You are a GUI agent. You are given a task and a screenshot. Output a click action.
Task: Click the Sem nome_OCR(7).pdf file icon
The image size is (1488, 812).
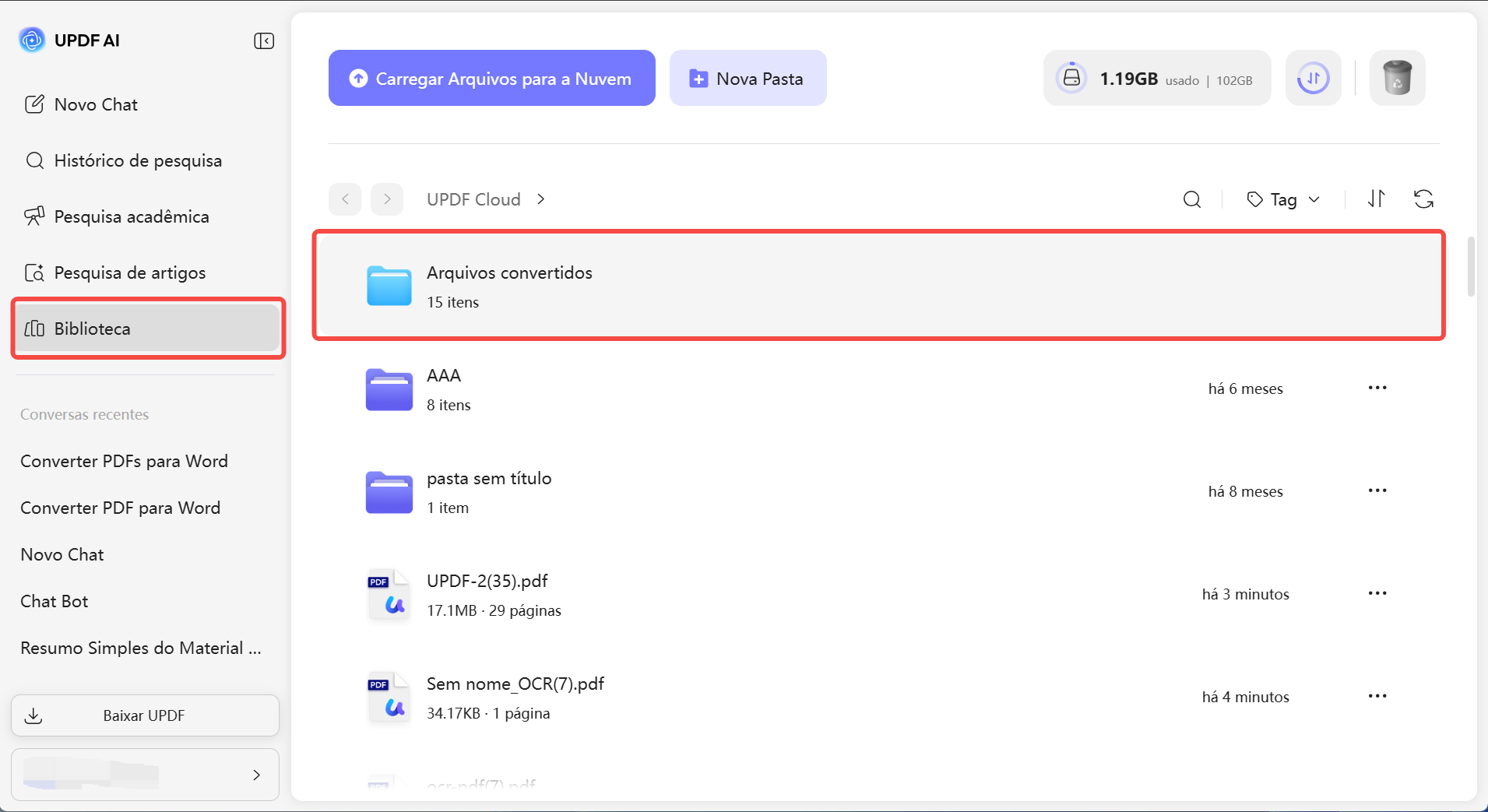click(x=388, y=697)
